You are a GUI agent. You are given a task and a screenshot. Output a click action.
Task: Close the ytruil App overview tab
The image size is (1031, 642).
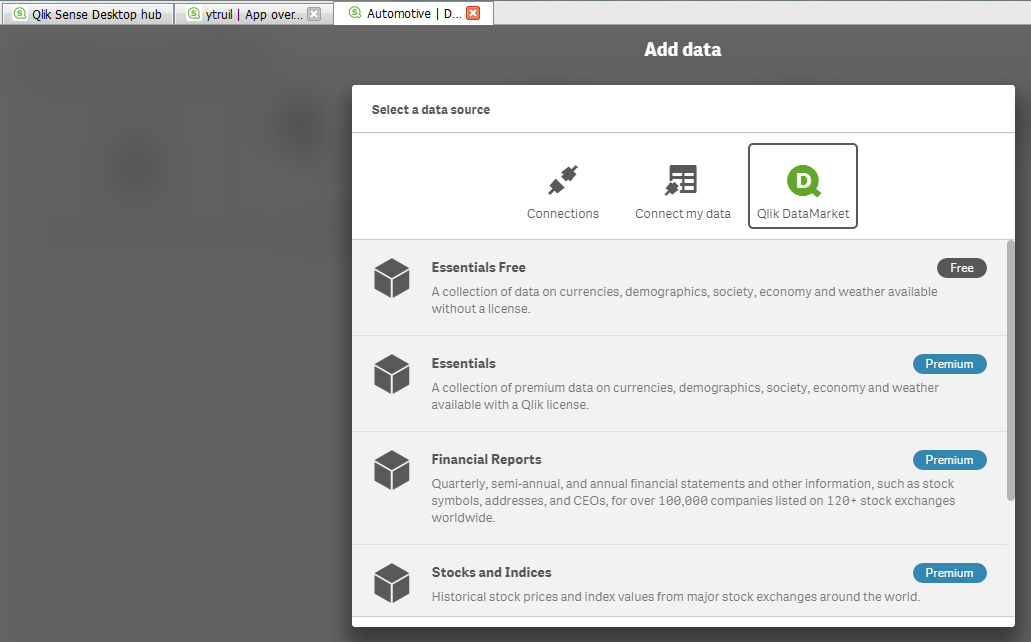click(x=314, y=14)
